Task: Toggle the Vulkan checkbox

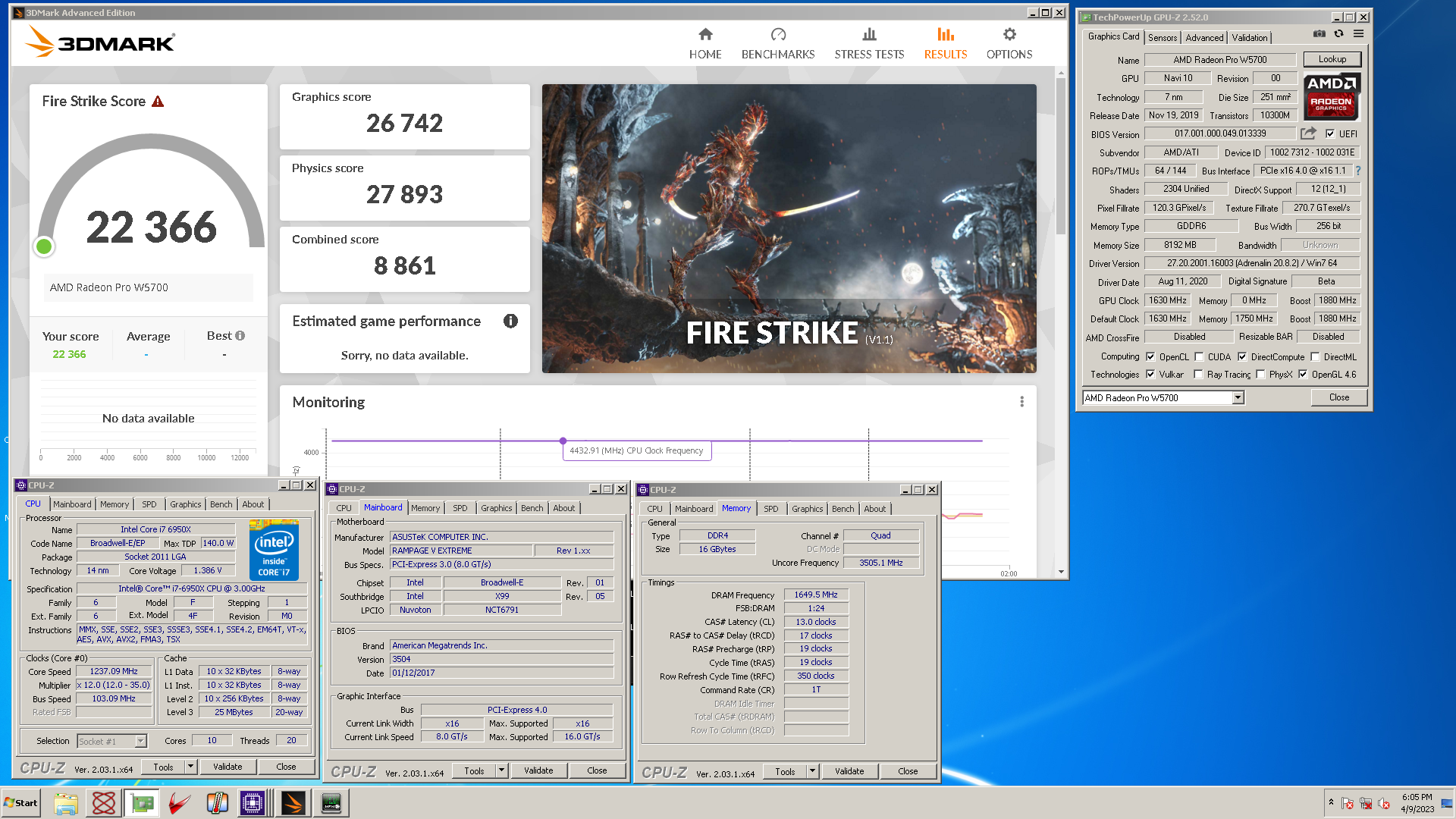Action: 1151,374
